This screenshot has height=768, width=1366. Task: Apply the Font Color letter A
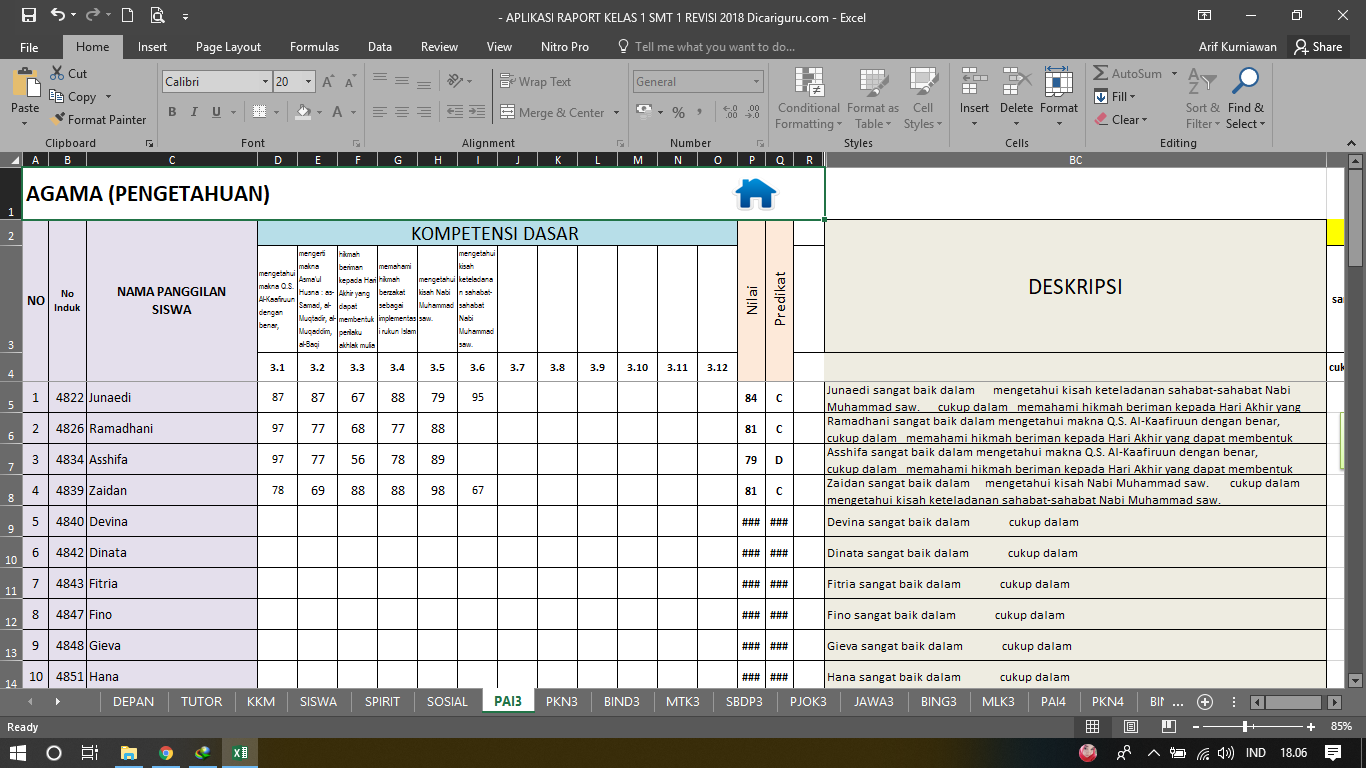click(x=337, y=112)
